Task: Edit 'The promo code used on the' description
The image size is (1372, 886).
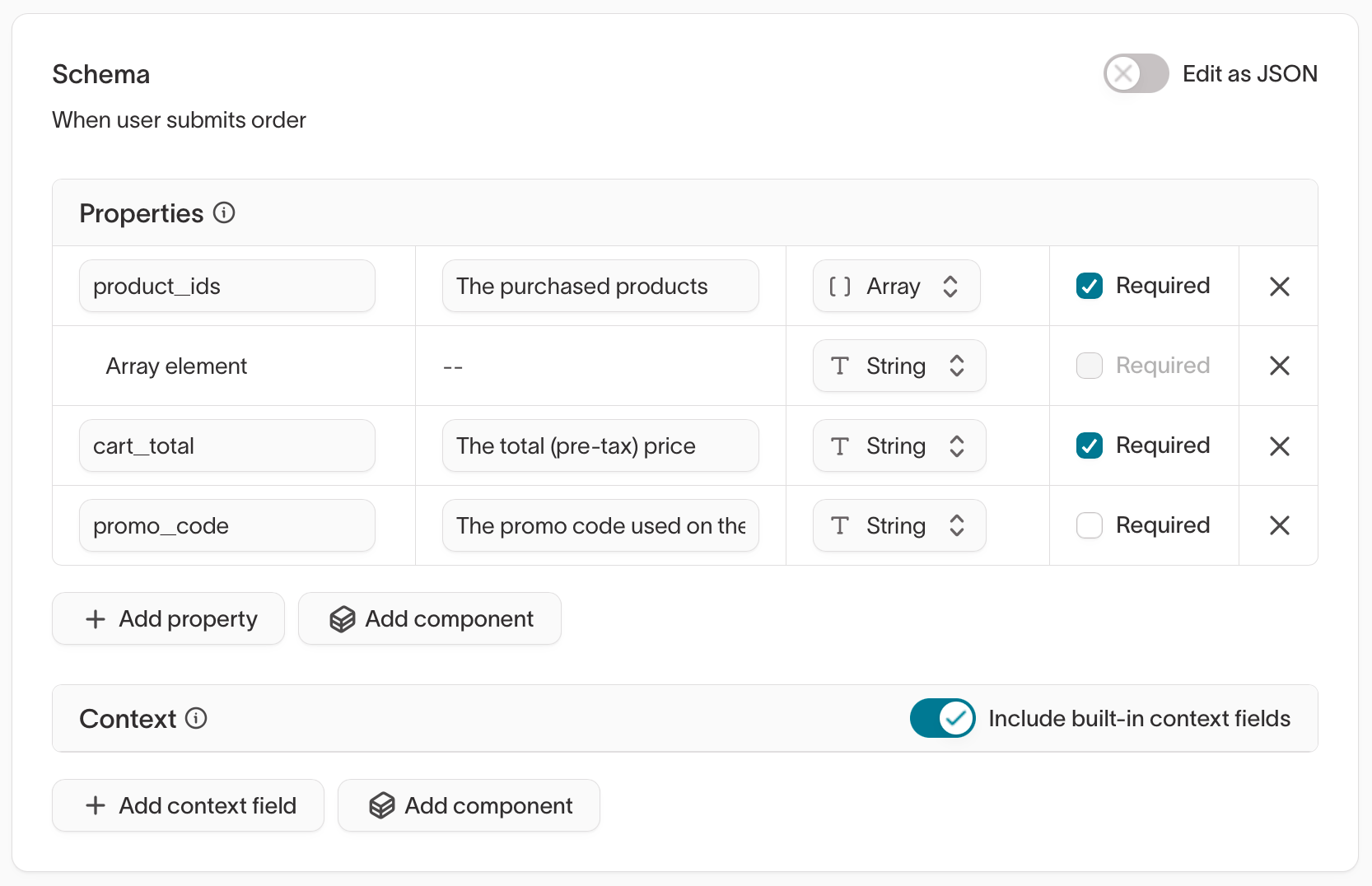Action: 600,525
